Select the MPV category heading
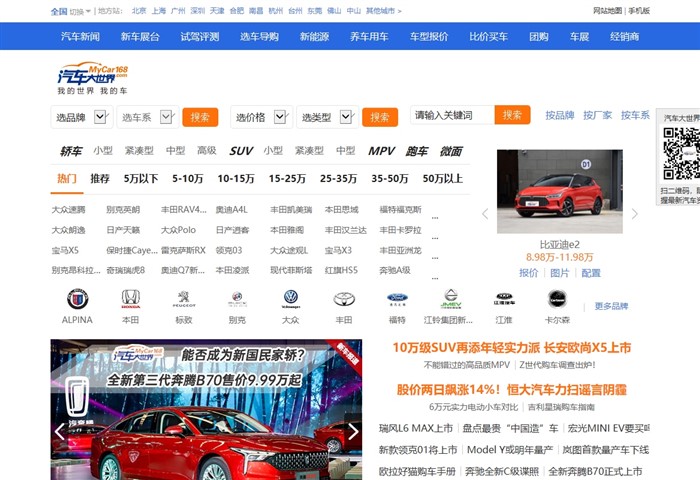 381,151
